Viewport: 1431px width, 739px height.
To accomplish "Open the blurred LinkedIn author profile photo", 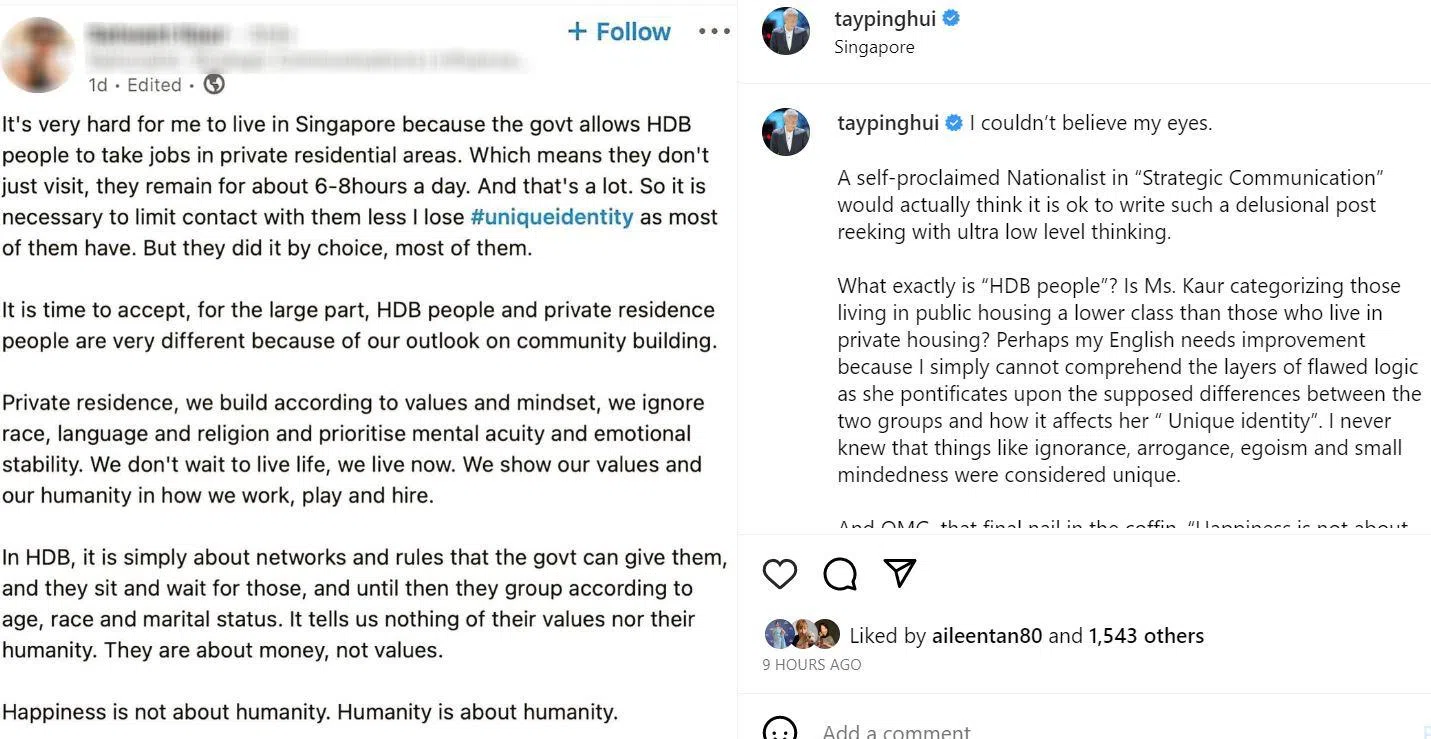I will coord(38,55).
